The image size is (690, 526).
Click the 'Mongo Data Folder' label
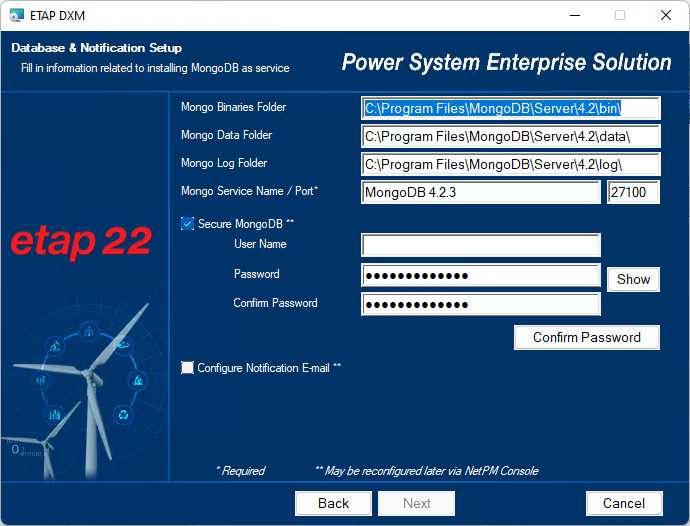(x=226, y=135)
